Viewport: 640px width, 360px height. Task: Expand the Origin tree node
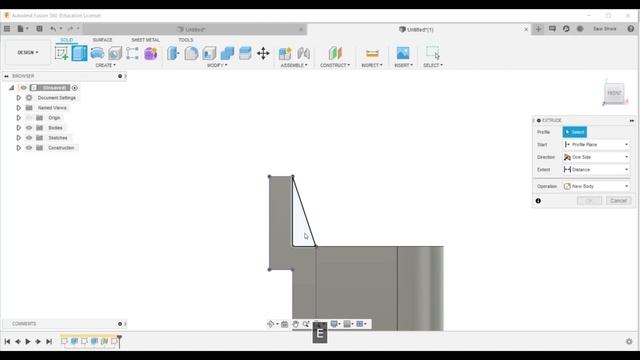click(x=18, y=118)
